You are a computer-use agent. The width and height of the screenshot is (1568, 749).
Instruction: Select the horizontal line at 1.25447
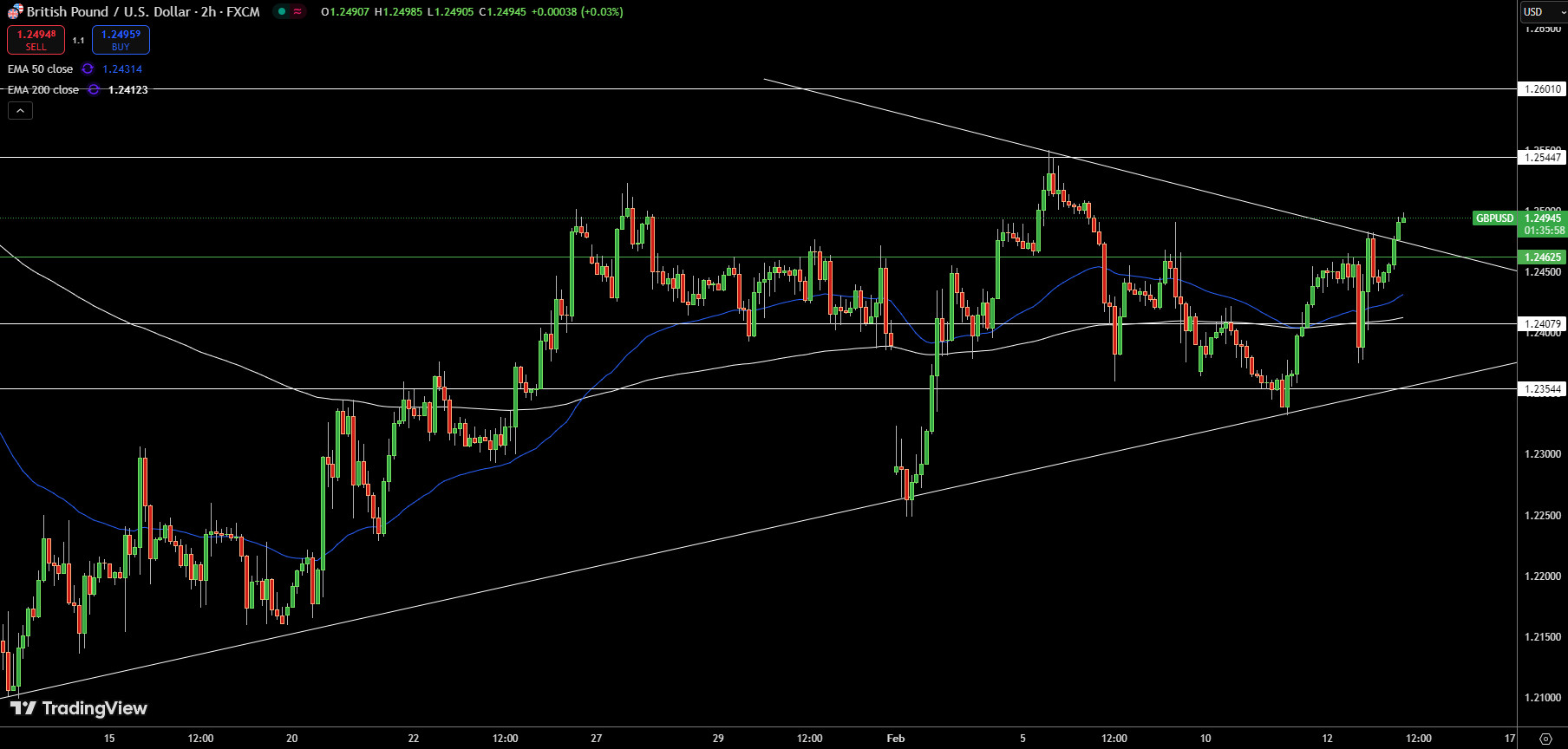click(758, 157)
